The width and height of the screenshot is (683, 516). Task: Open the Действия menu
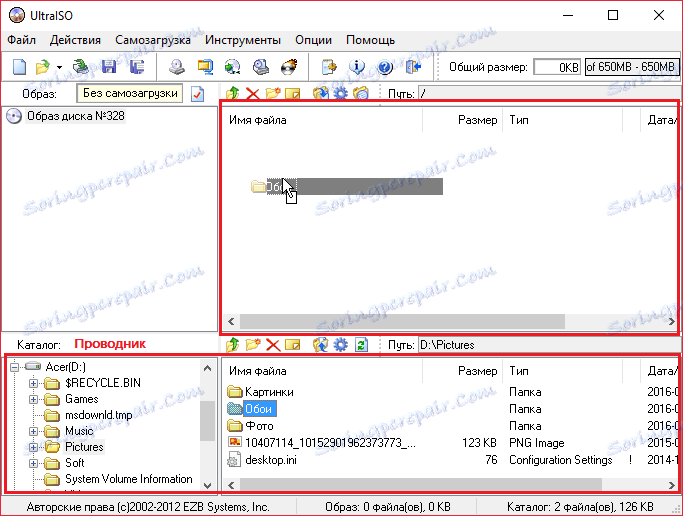coord(75,40)
